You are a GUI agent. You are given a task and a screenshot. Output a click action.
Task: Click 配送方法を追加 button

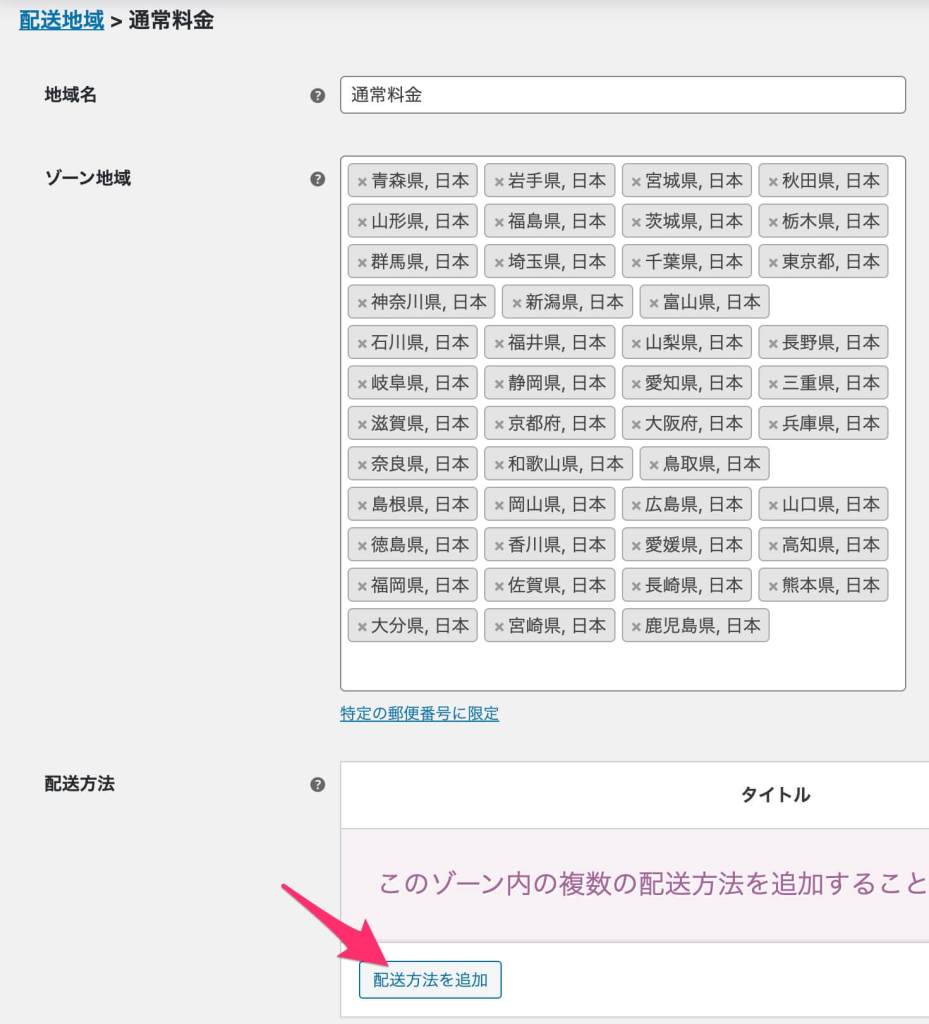click(x=430, y=980)
